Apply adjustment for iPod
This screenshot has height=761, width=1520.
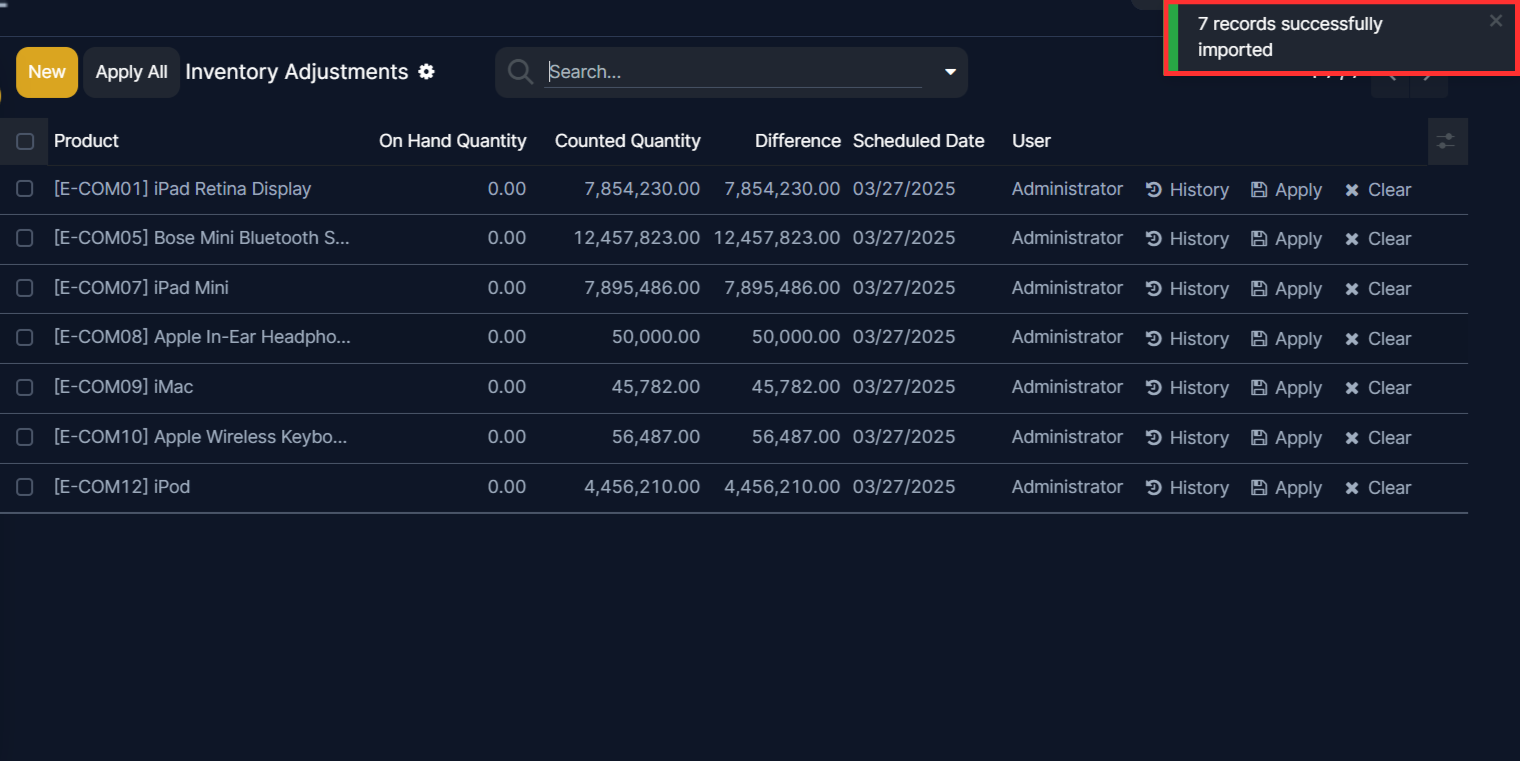1287,488
